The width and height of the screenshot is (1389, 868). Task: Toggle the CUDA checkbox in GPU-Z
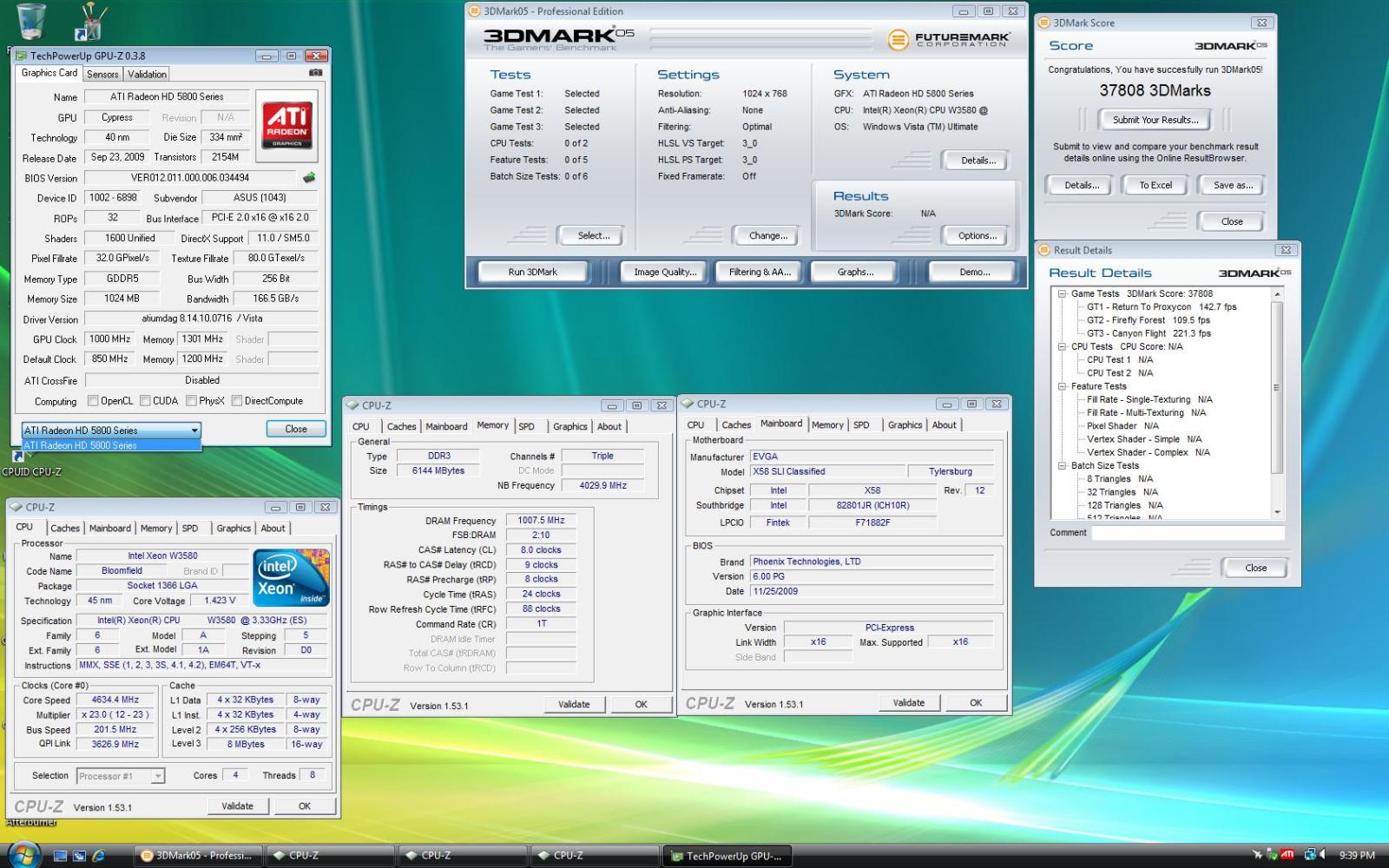pos(145,401)
